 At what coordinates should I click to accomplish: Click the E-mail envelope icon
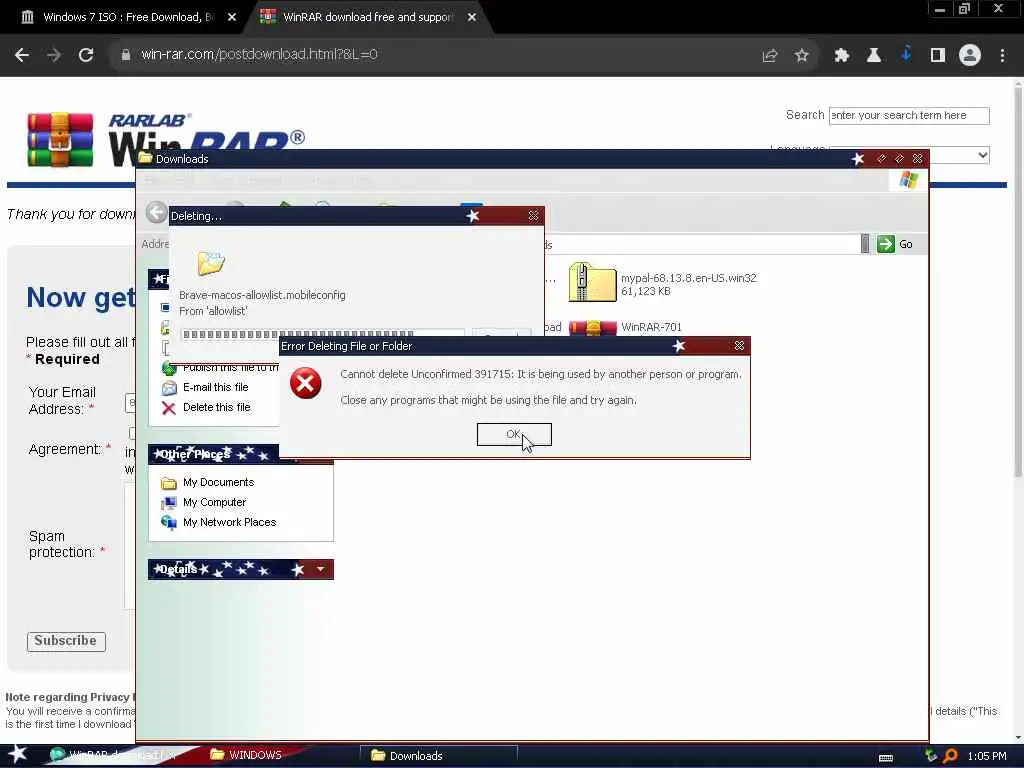[x=168, y=388]
